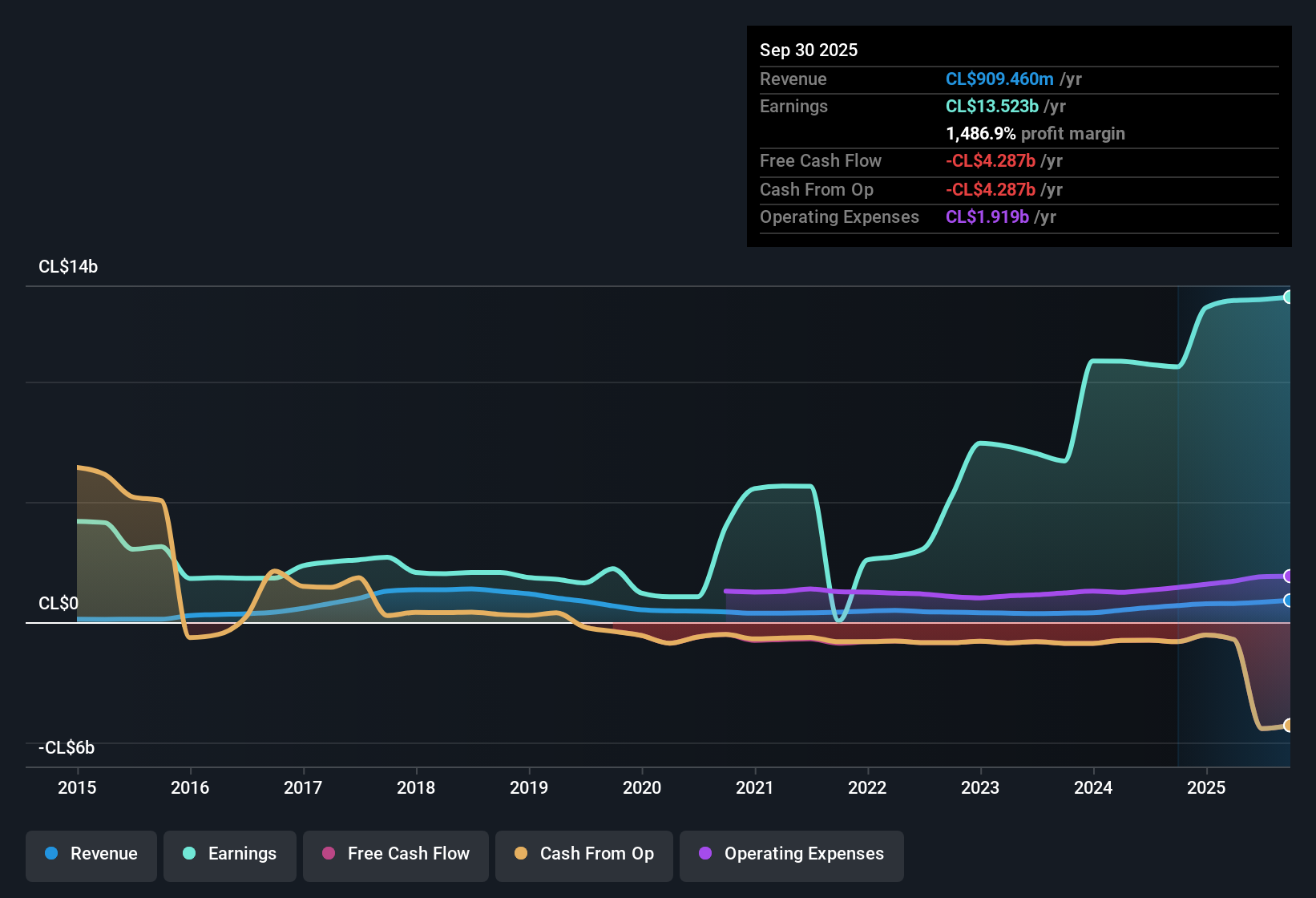Select the 2023 label on the timeline
1316x898 pixels.
(x=980, y=788)
